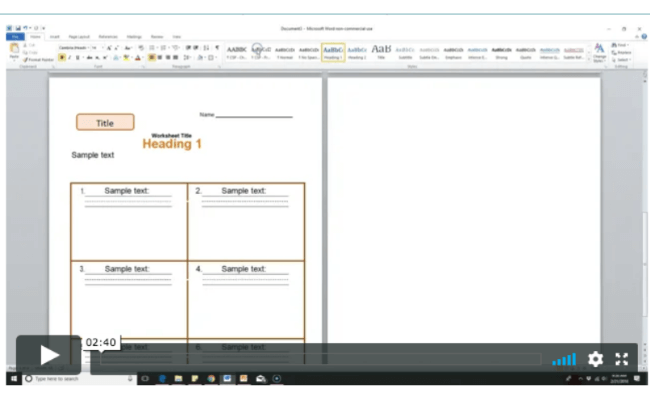Screen dimensions: 650x400
Task: Select Align Text Left
Action: (x=151, y=58)
